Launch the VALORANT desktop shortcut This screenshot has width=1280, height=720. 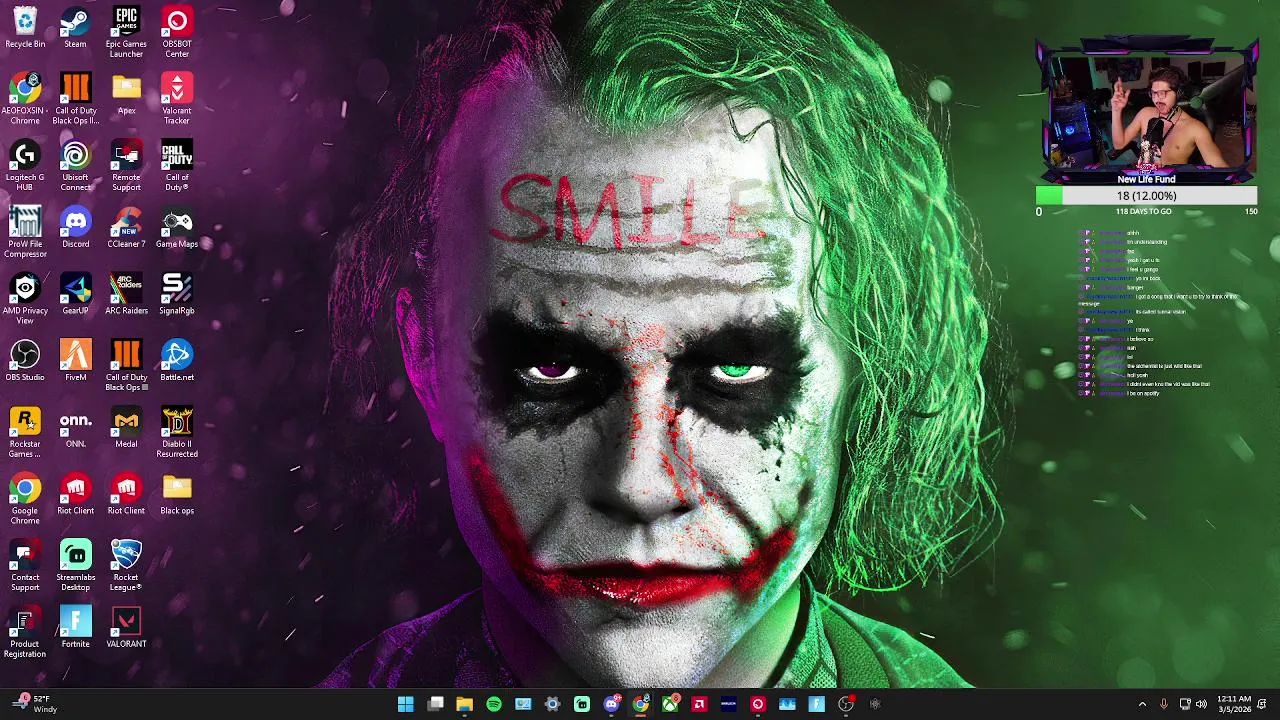(126, 628)
